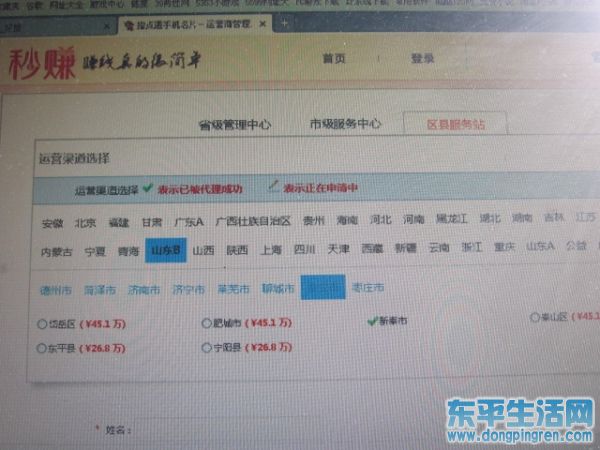Choose the 宁阳县 radio option
The image size is (600, 450).
point(207,348)
